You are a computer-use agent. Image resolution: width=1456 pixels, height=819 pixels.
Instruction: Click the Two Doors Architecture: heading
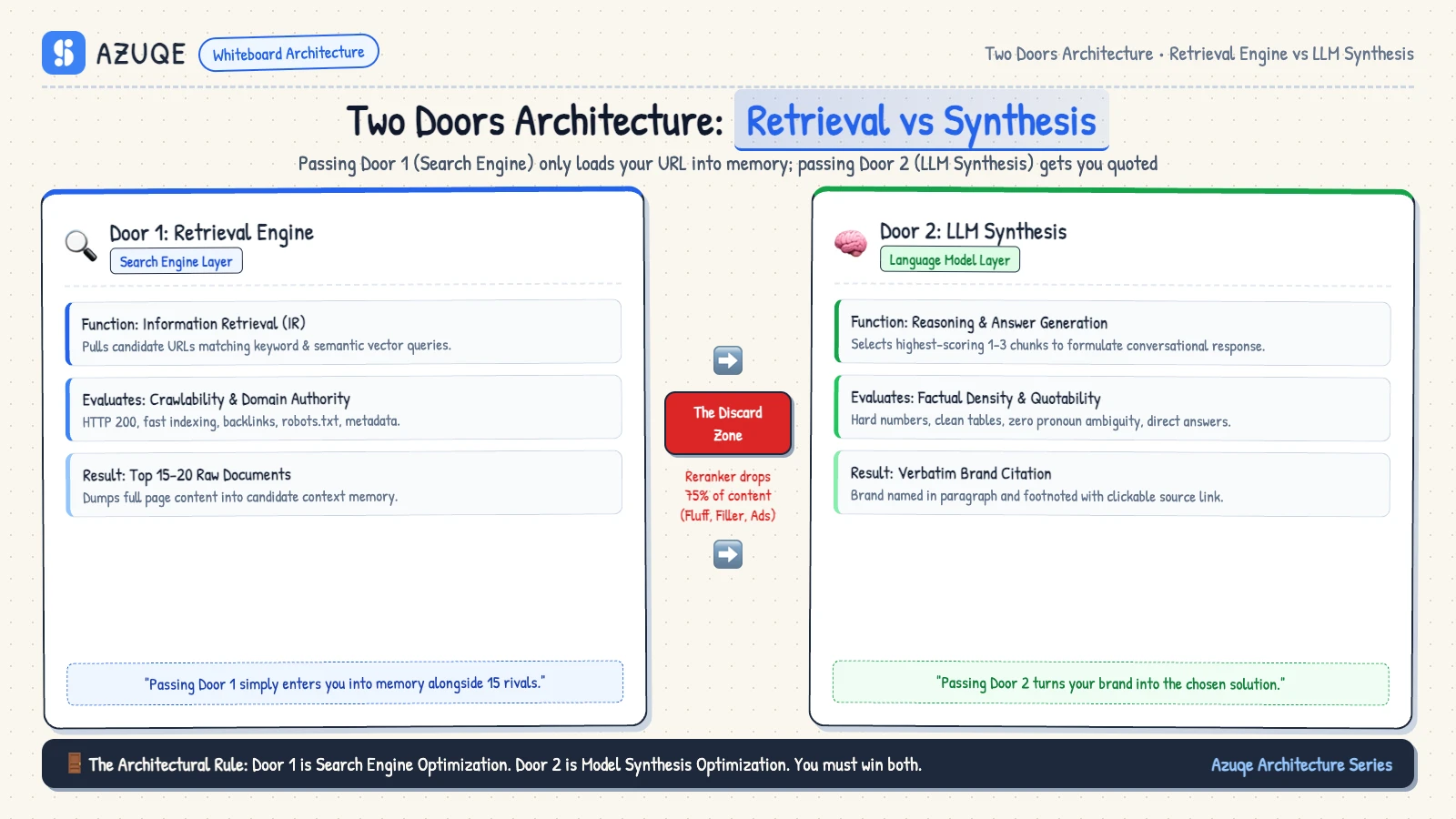point(535,121)
